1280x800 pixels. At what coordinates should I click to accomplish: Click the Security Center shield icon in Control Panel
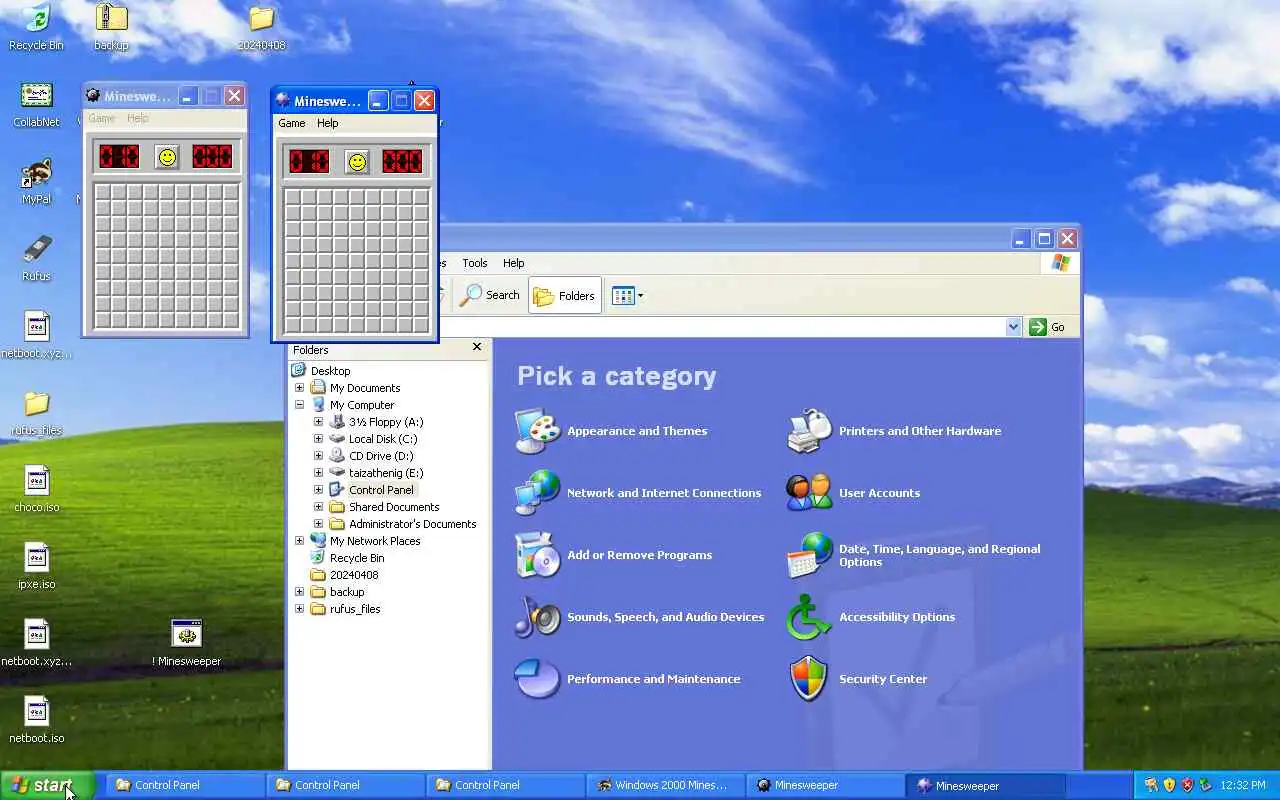[809, 679]
